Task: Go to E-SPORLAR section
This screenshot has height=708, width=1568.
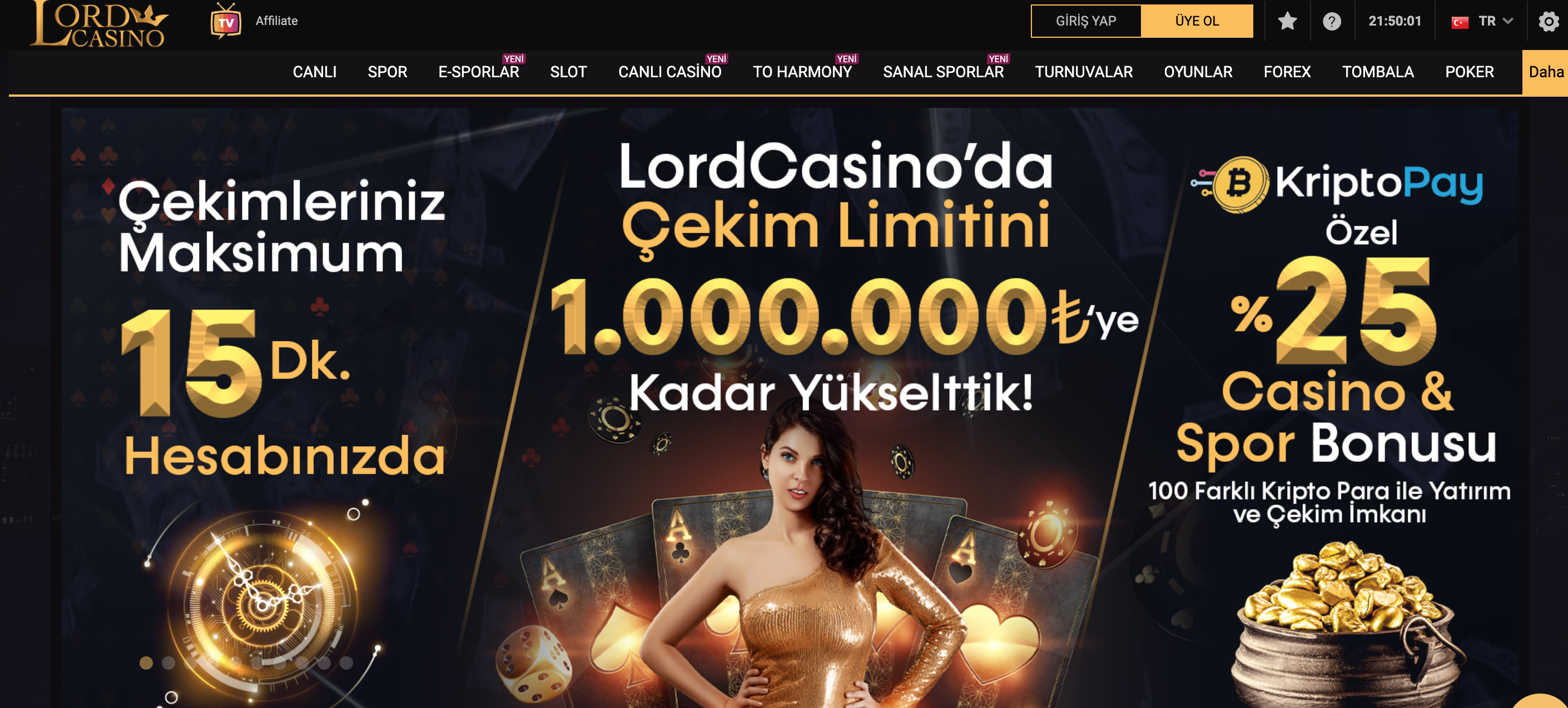Action: [x=478, y=72]
